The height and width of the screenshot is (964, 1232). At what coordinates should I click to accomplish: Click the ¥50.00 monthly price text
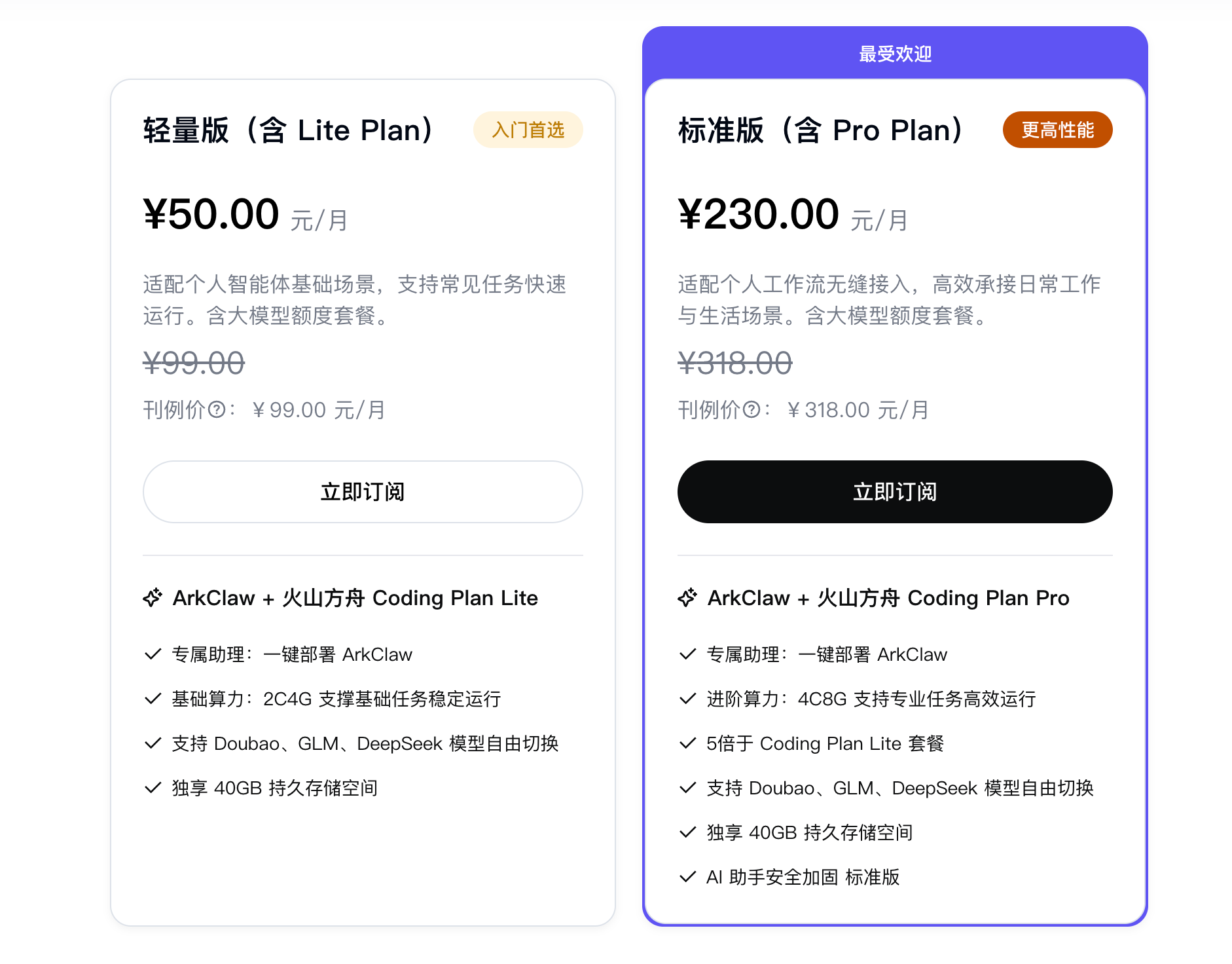(x=211, y=212)
